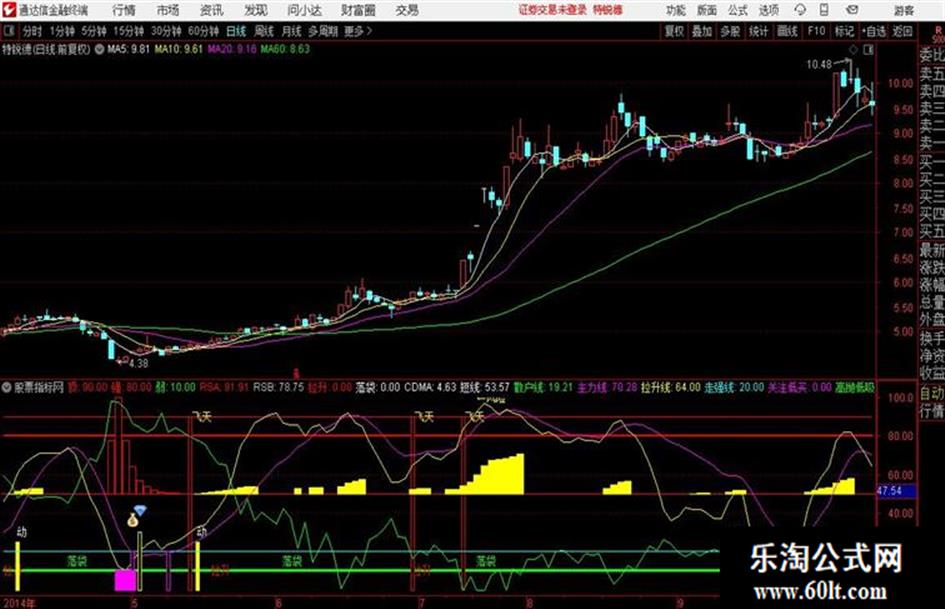
Task: Click the 2014年 date axis label
Action: [x=19, y=602]
